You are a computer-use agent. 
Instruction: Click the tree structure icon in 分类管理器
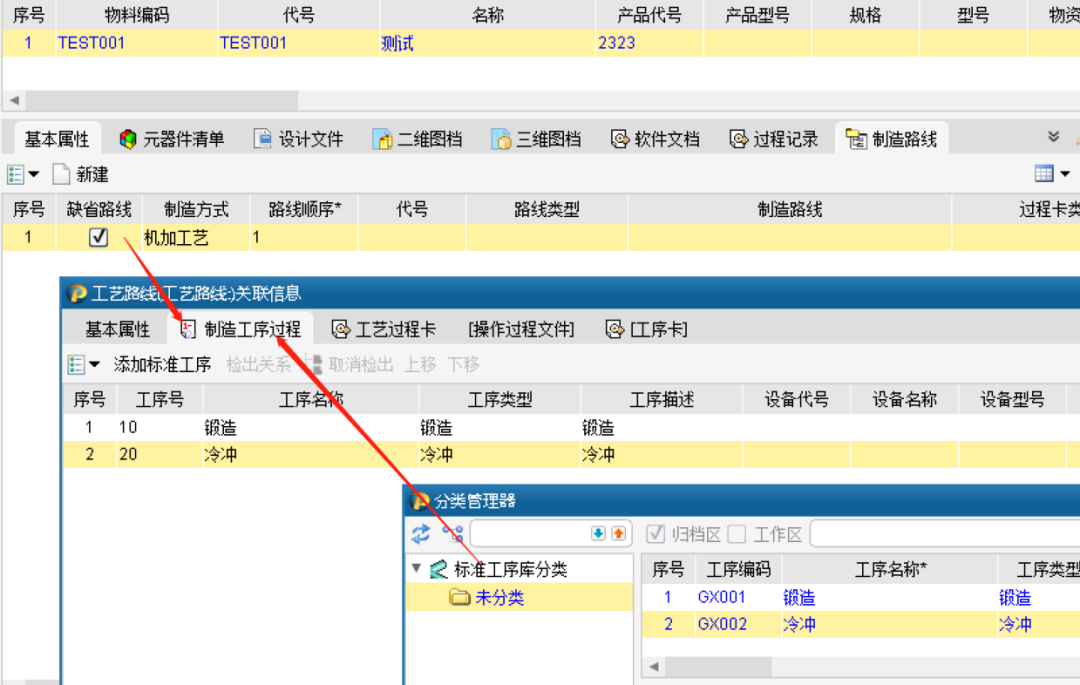coord(453,534)
